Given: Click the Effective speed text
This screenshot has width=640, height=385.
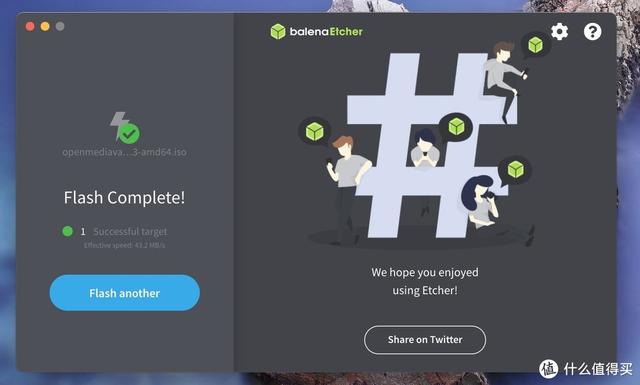Looking at the screenshot, I should (124, 245).
